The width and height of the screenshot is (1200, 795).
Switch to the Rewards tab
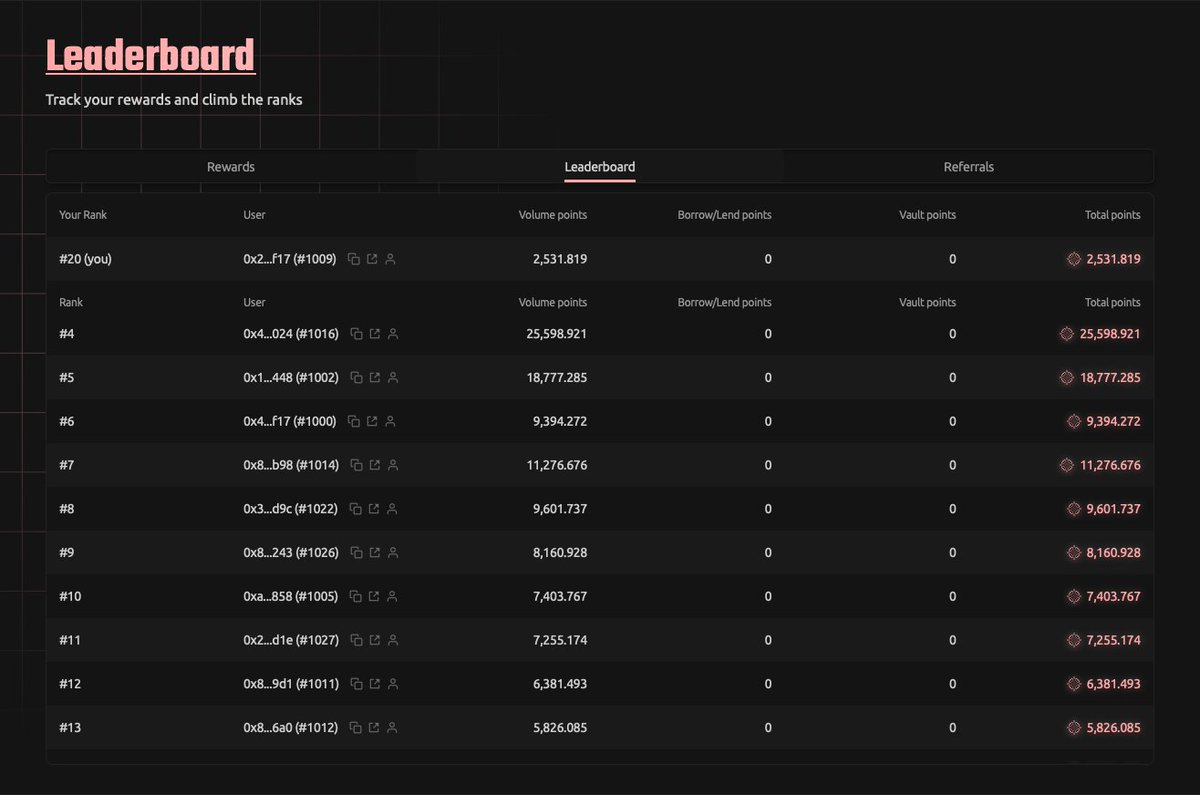(x=231, y=167)
